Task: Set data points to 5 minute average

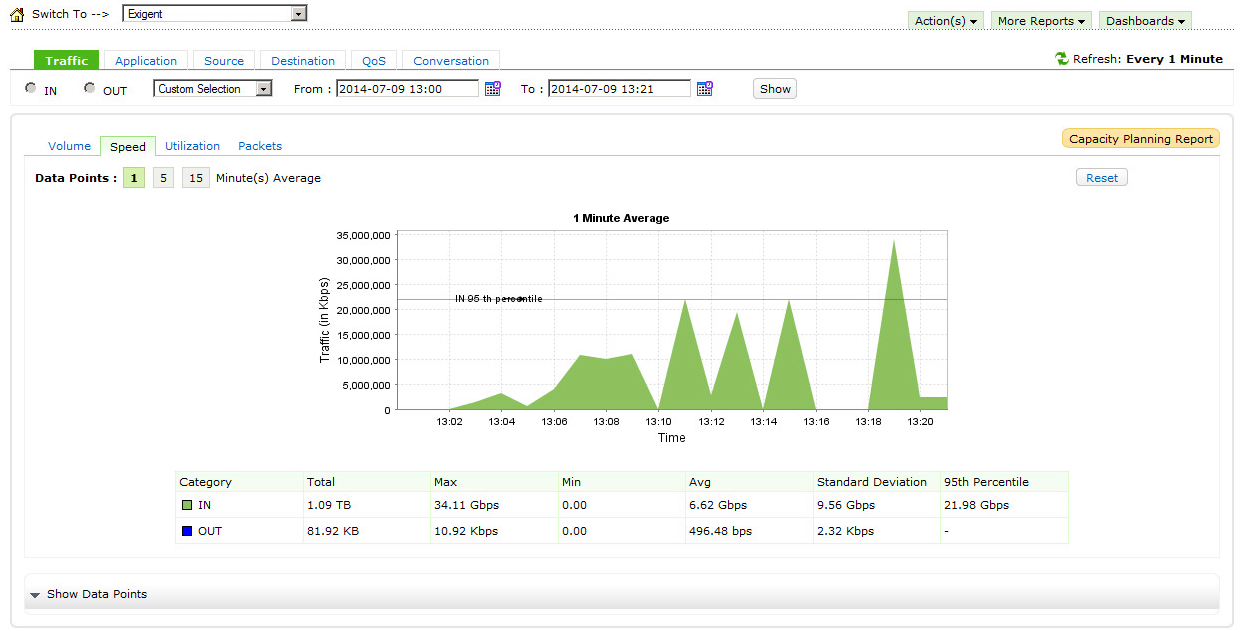Action: [x=163, y=178]
